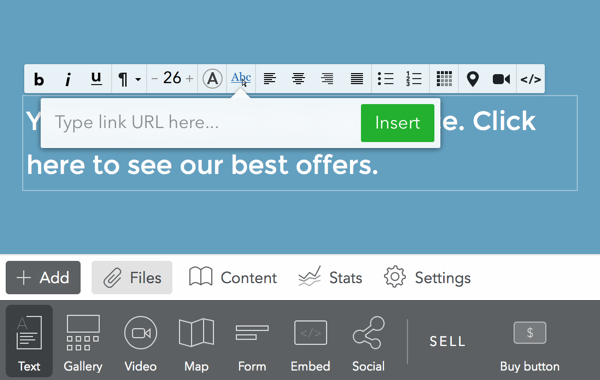600x380 pixels.
Task: Decrease font size with minus
Action: (x=155, y=79)
